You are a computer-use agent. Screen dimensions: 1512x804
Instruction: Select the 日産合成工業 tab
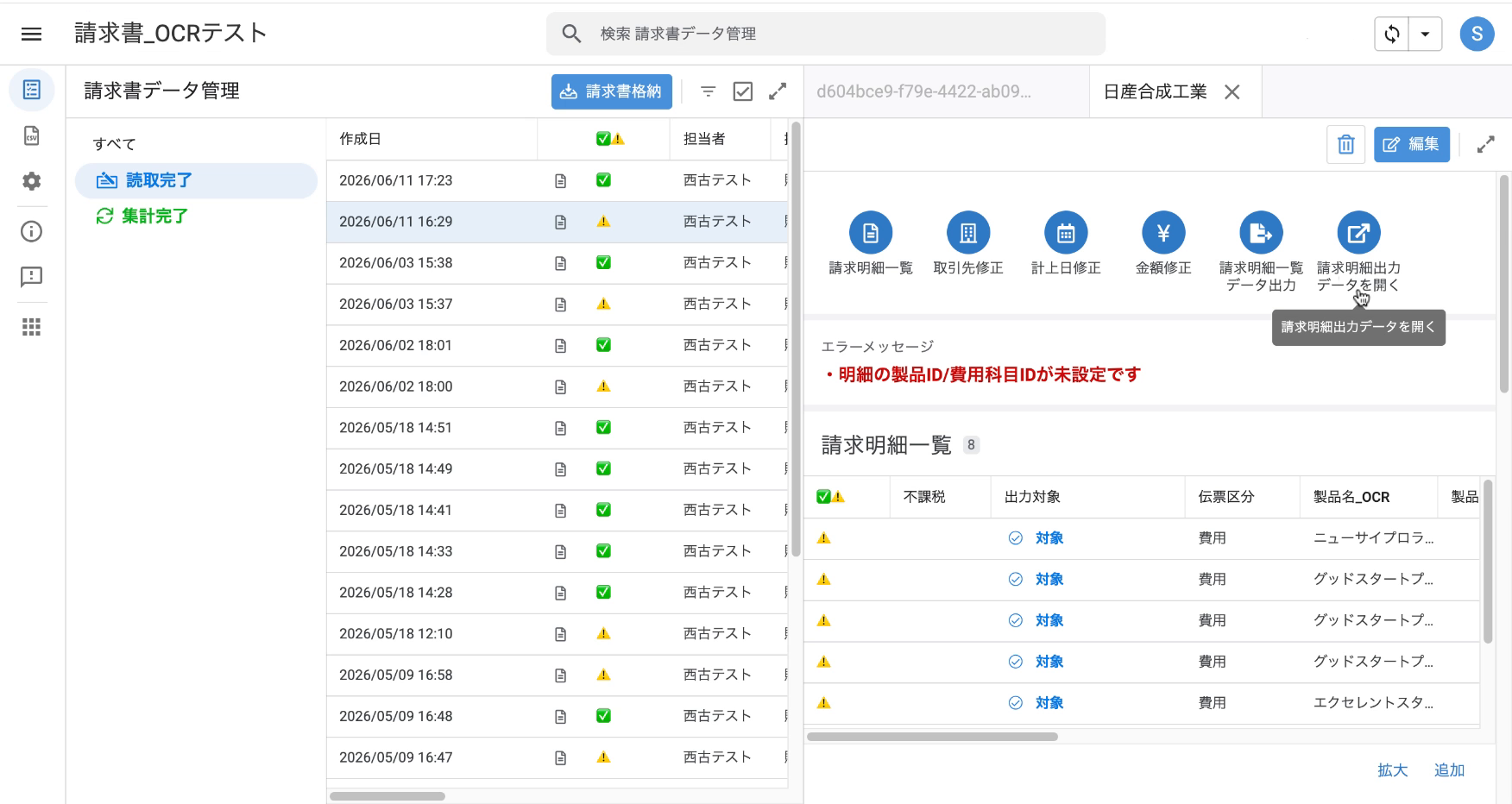[1155, 91]
